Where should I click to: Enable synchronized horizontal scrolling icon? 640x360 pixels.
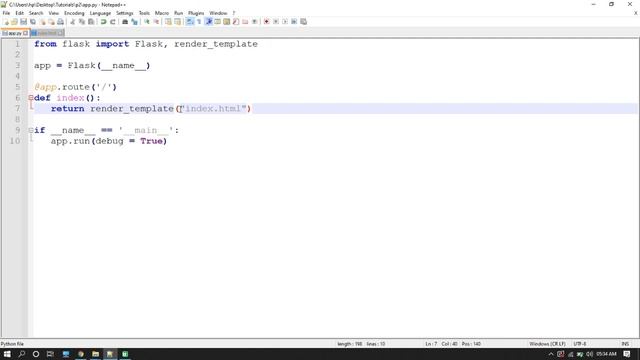click(178, 22)
